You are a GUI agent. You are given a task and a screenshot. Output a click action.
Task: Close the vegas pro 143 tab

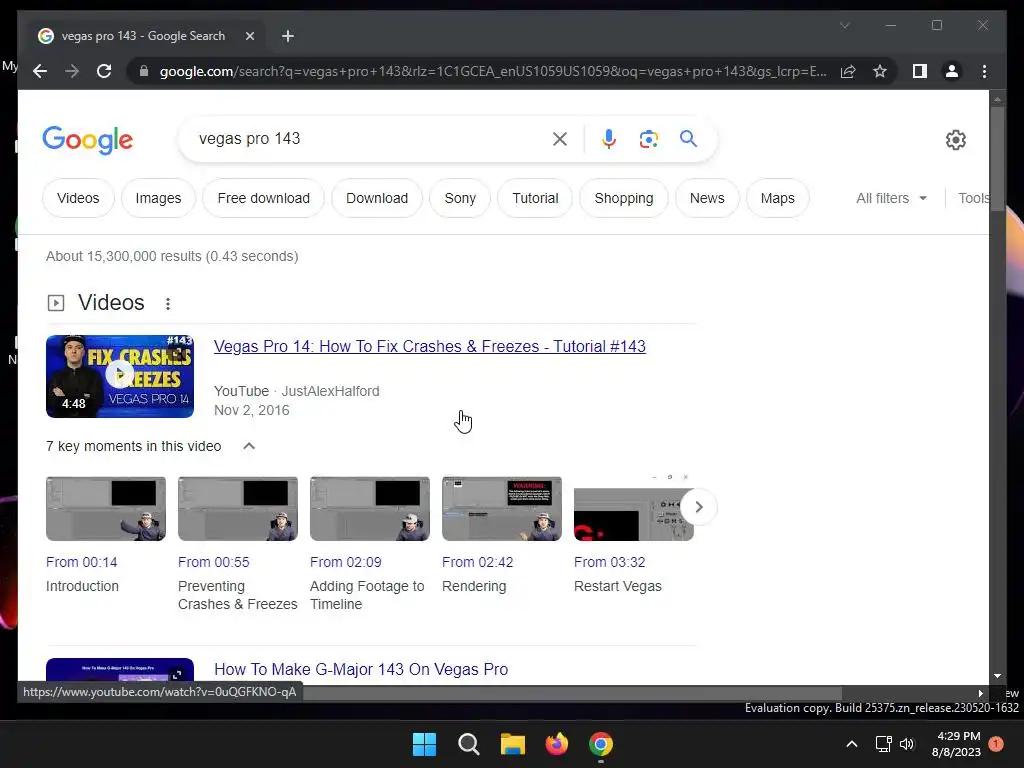pyautogui.click(x=249, y=36)
